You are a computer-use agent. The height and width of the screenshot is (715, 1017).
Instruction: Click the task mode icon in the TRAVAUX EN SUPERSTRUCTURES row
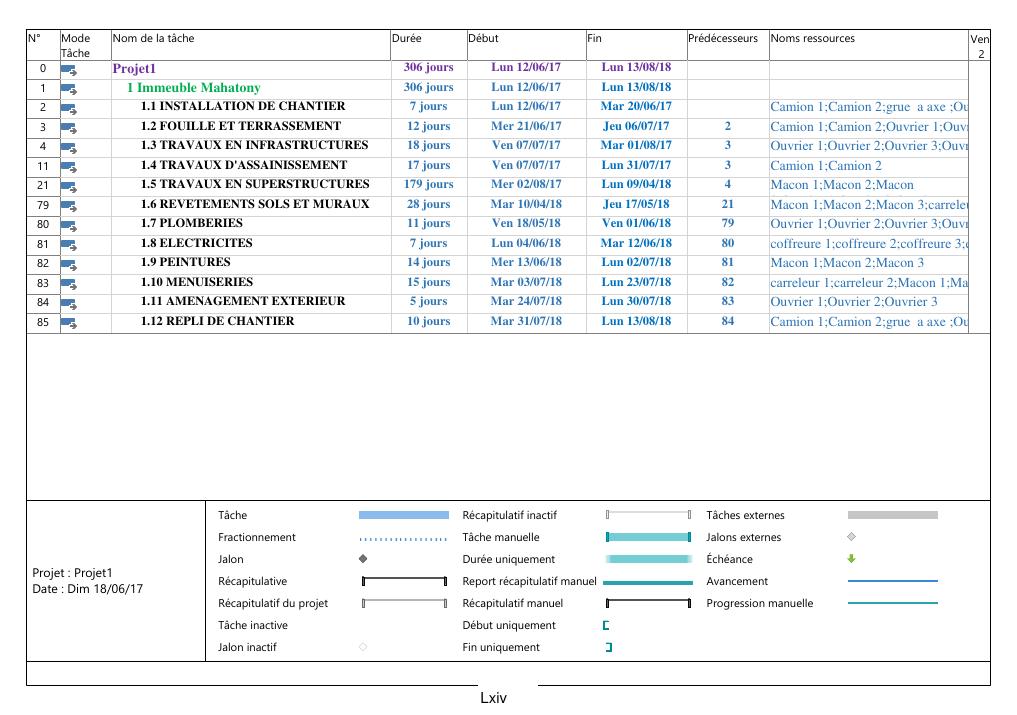[x=69, y=186]
